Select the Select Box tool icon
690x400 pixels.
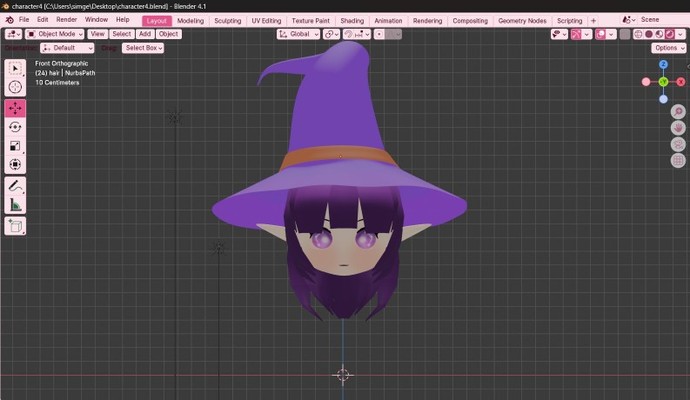pyautogui.click(x=15, y=69)
